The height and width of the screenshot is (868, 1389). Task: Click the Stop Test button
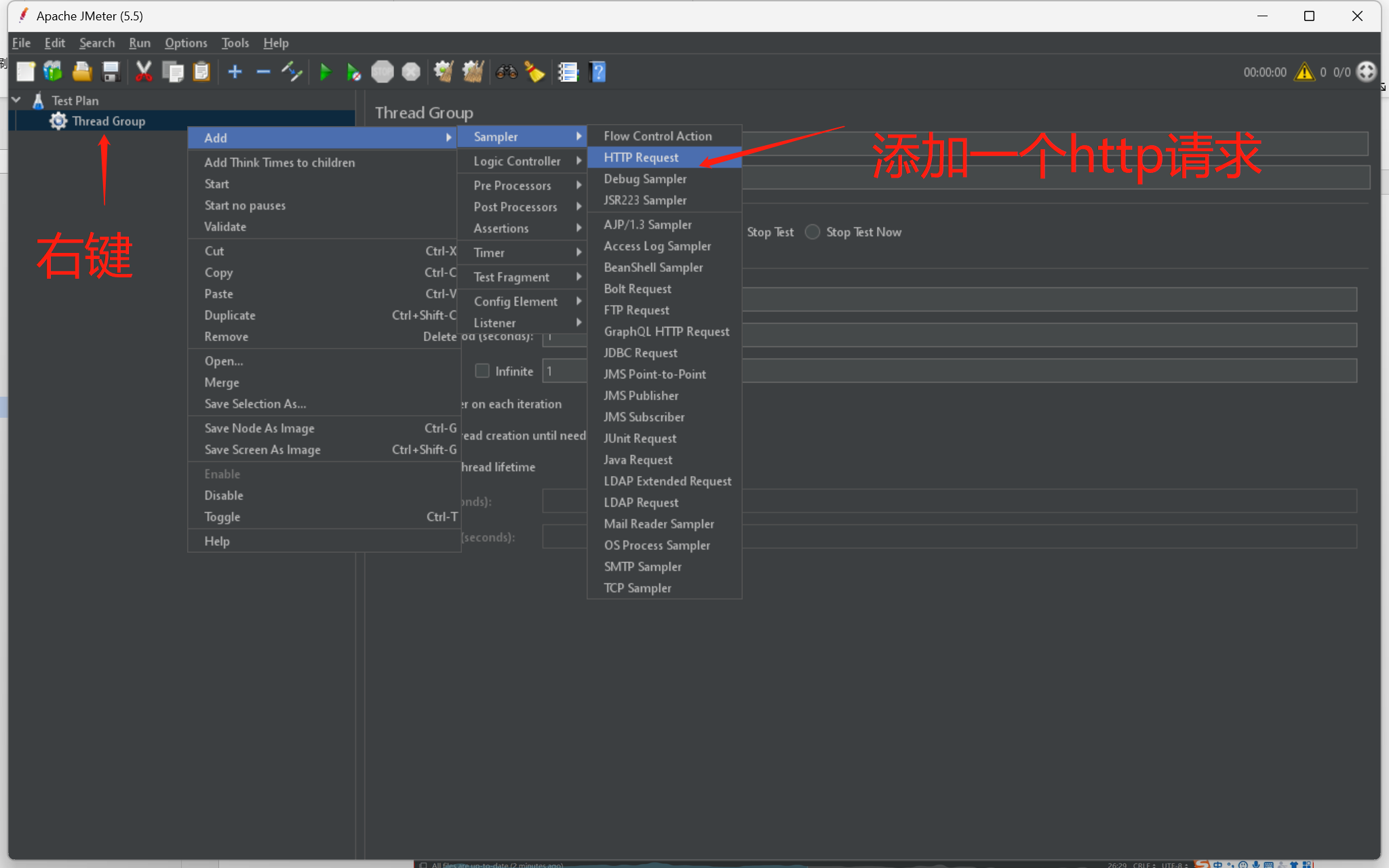(x=770, y=232)
